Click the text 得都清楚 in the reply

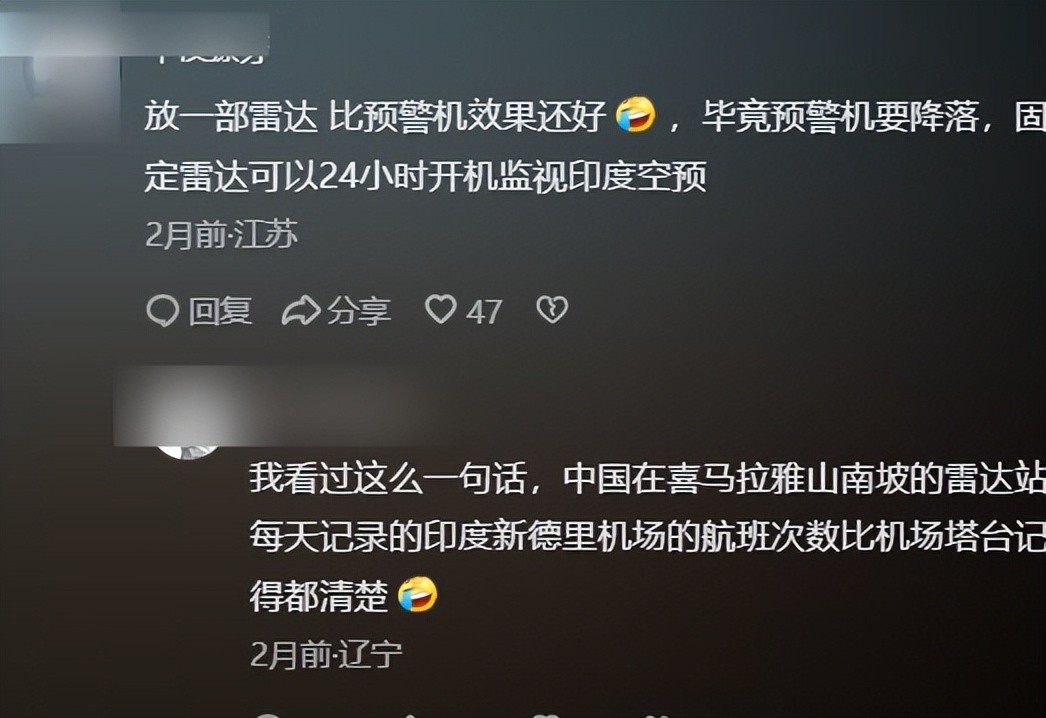[319, 596]
